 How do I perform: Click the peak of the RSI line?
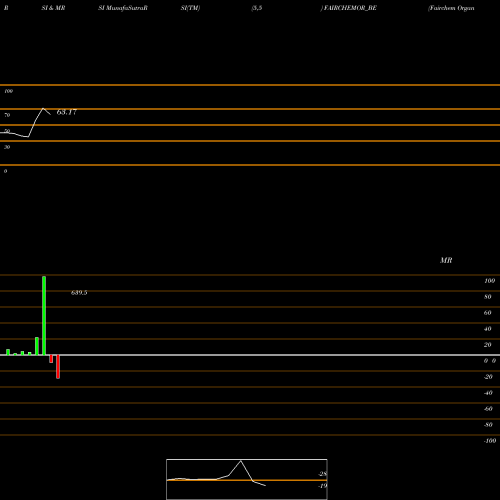click(43, 109)
